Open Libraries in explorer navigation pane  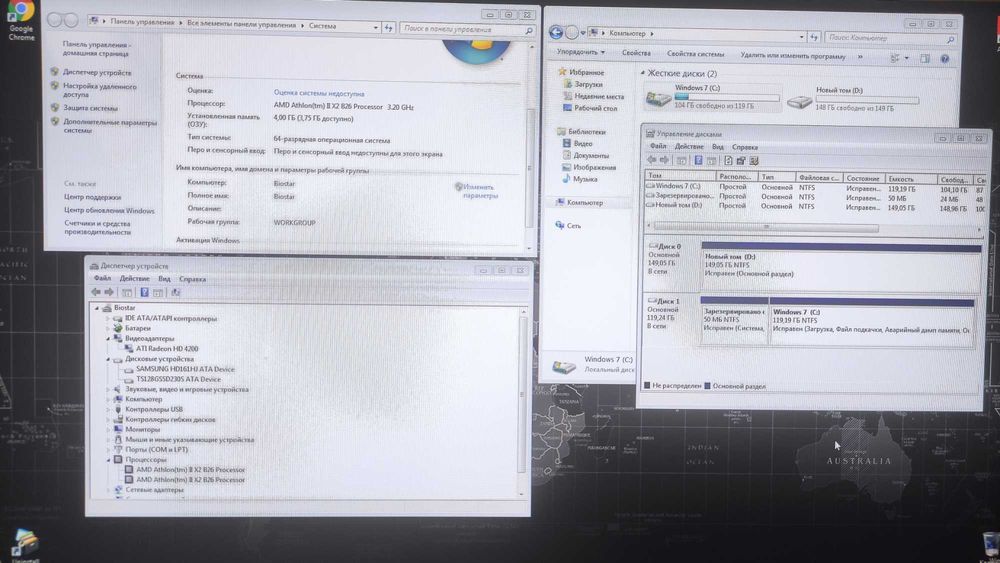point(587,132)
